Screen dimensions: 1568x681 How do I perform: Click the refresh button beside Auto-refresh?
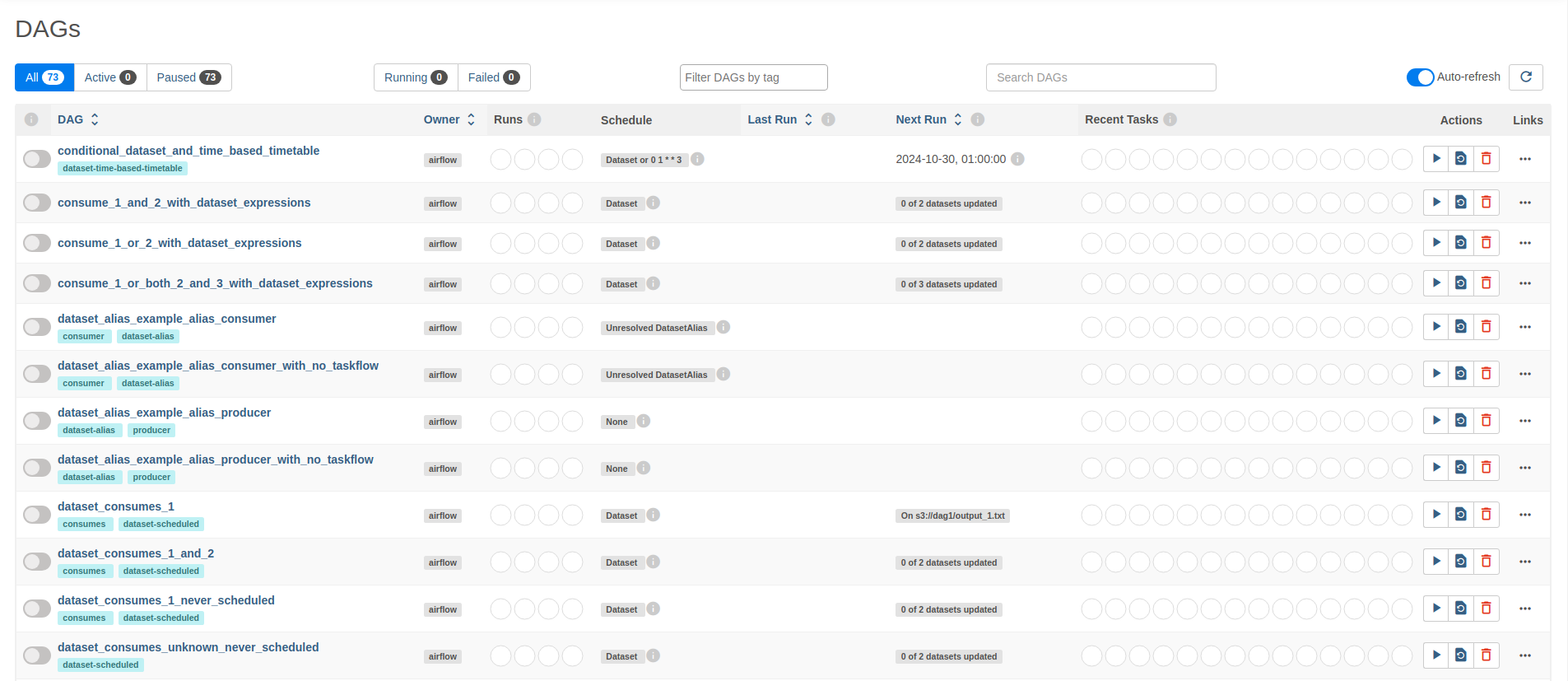pyautogui.click(x=1525, y=77)
